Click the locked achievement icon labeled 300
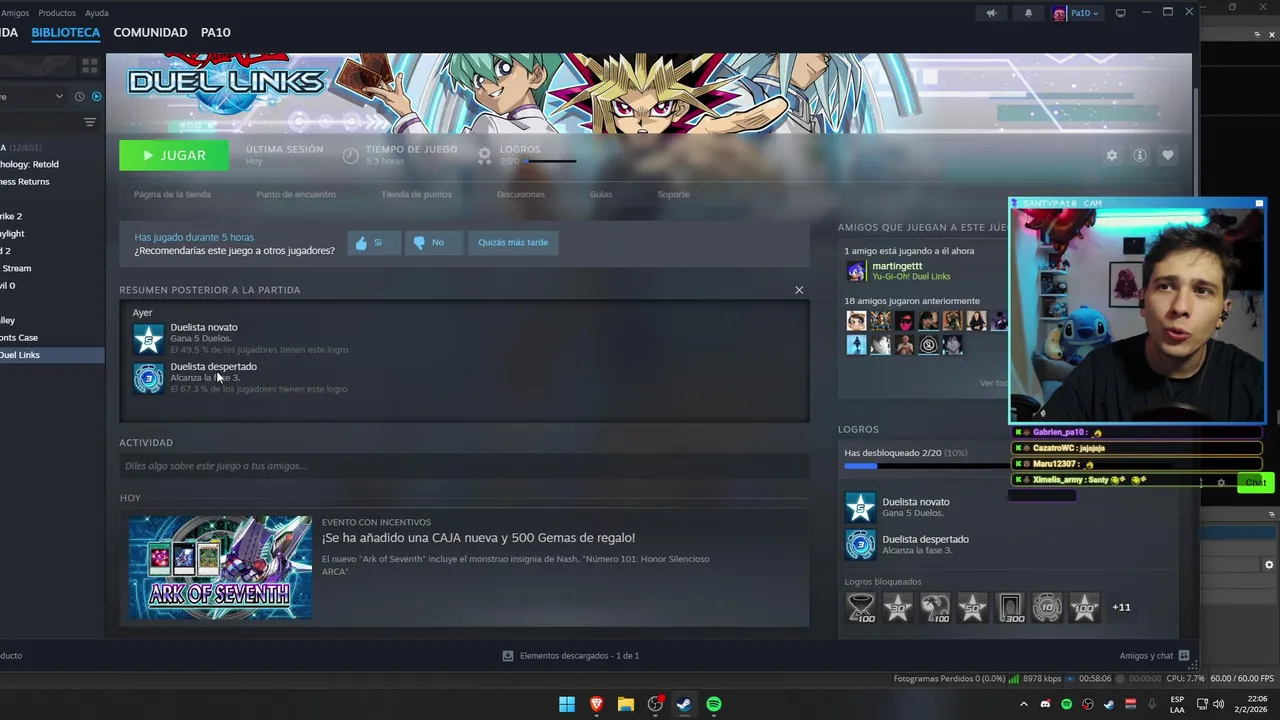Image resolution: width=1280 pixels, height=720 pixels. 1010,607
